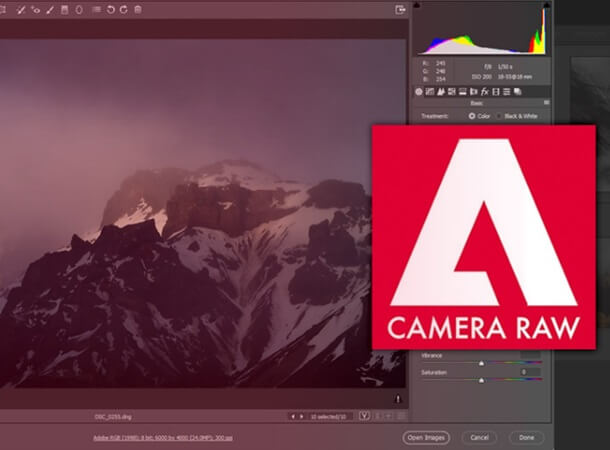Open the Presets panel tab
Screen dimensions: 610x450
point(507,92)
